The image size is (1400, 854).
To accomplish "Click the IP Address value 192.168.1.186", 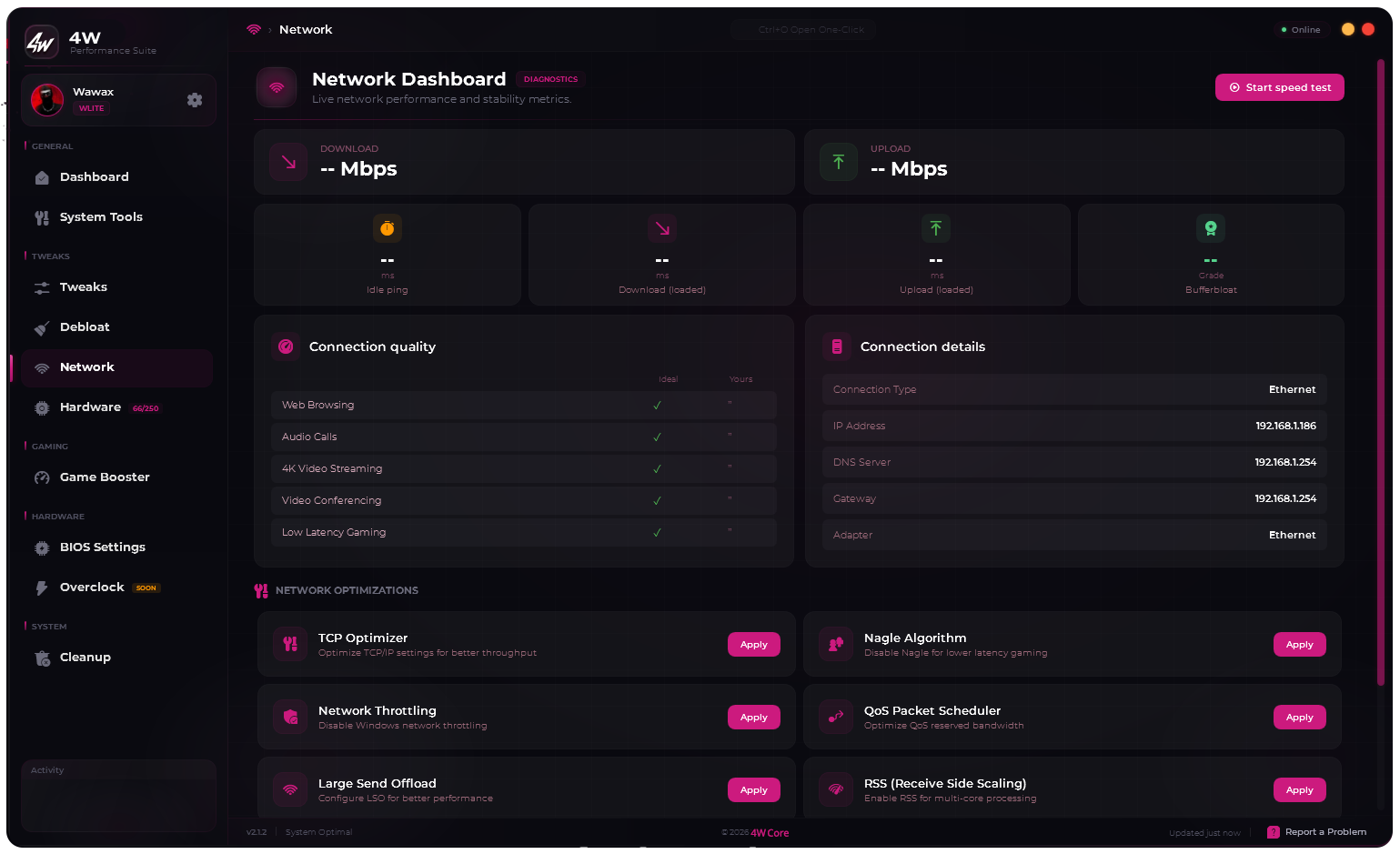I will (x=1285, y=426).
